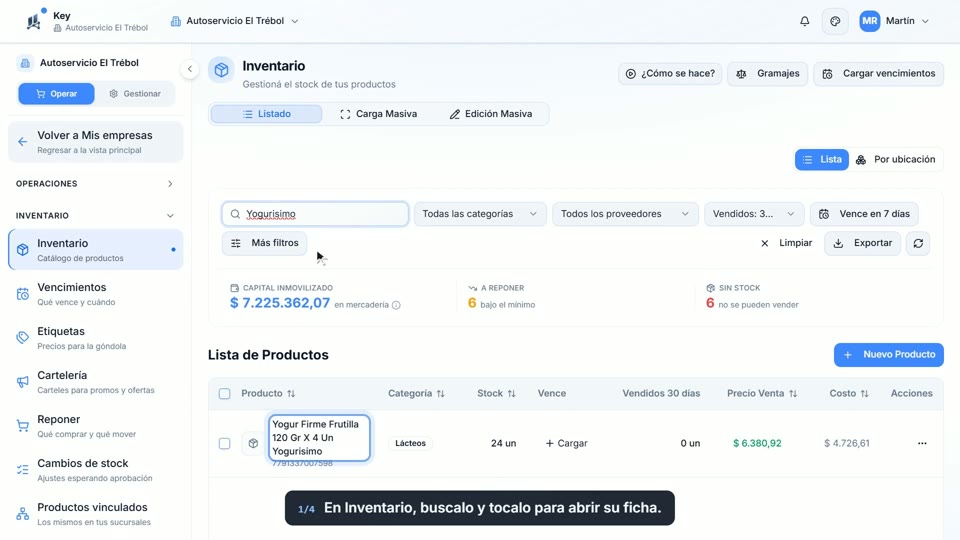960x540 pixels.
Task: Click the Cargar vencimientos button
Action: coord(879,73)
